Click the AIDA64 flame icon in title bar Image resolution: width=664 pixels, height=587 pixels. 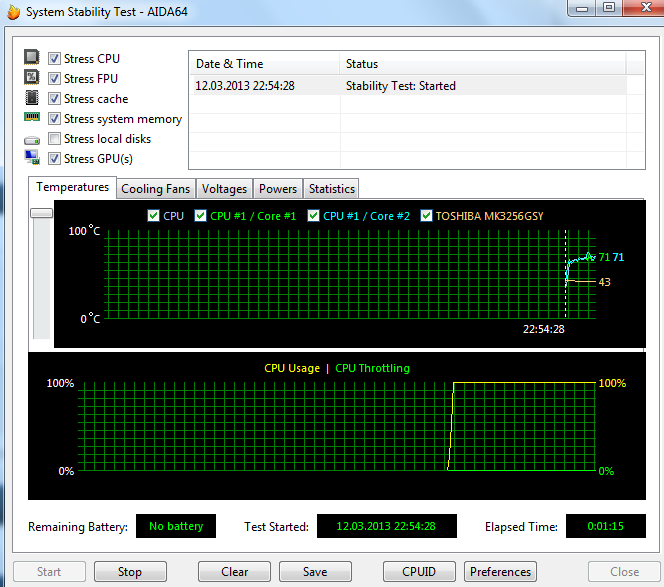point(13,12)
